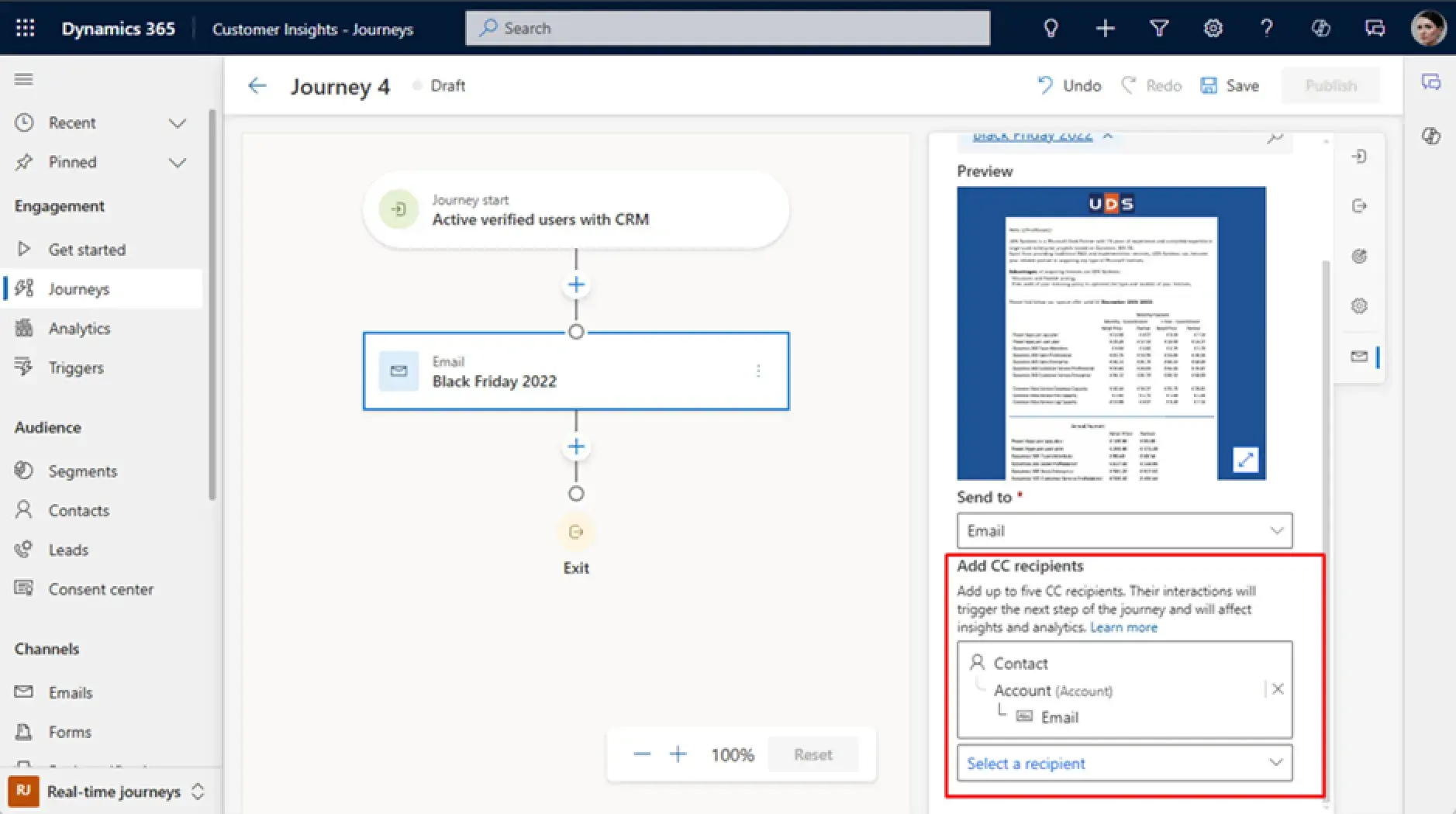The height and width of the screenshot is (814, 1456).
Task: Select the Black Friday 2022 email tile
Action: (x=576, y=371)
